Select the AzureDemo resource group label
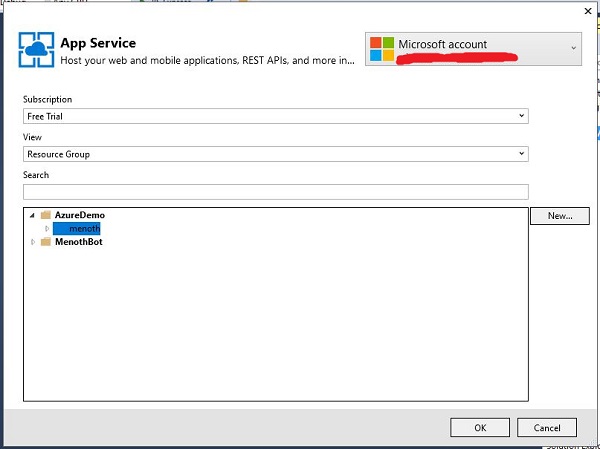600x449 pixels. click(x=80, y=215)
